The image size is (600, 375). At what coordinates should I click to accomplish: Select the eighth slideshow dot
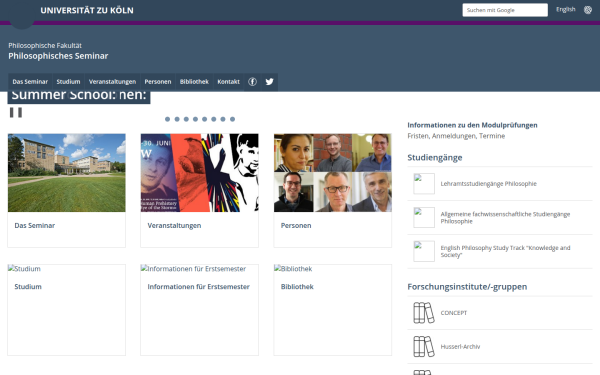pos(232,119)
